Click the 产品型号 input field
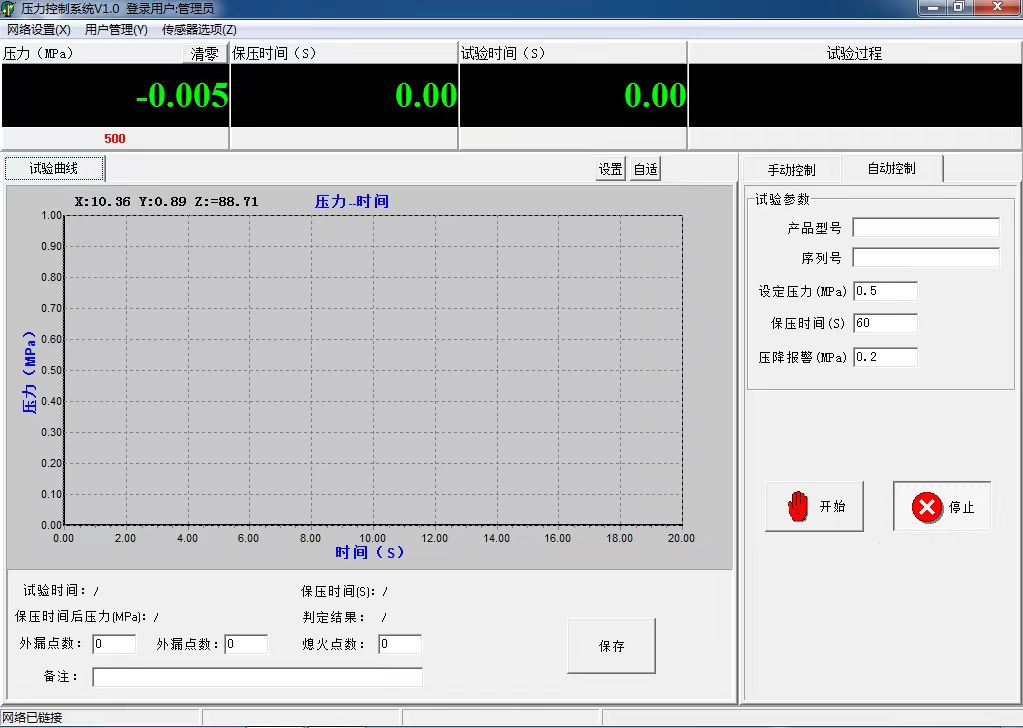This screenshot has width=1023, height=728. coord(925,226)
